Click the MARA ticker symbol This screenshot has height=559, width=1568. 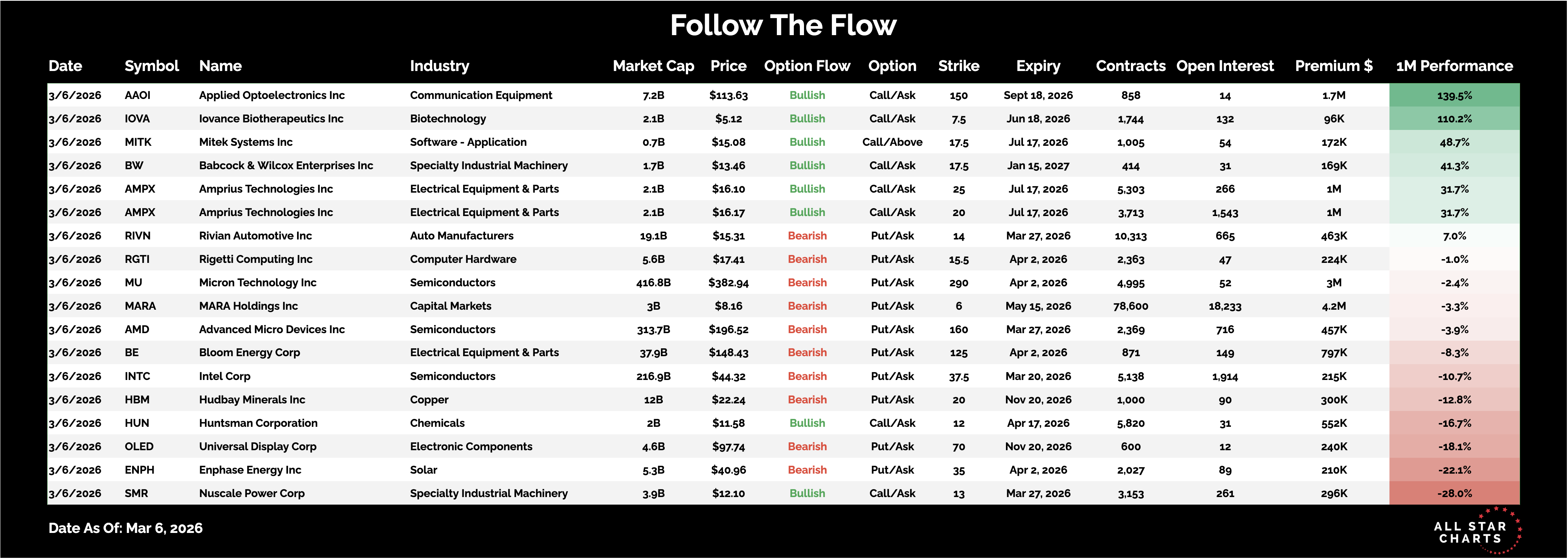(140, 306)
